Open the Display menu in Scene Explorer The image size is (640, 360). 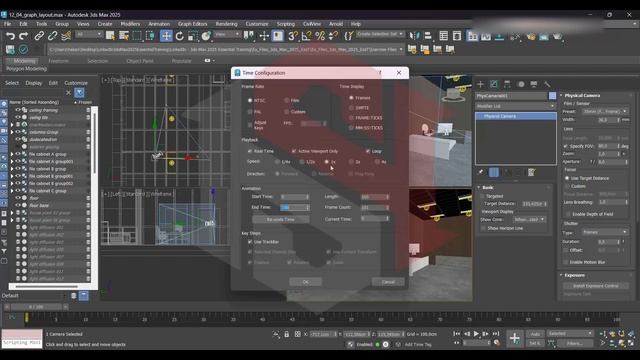(34, 83)
